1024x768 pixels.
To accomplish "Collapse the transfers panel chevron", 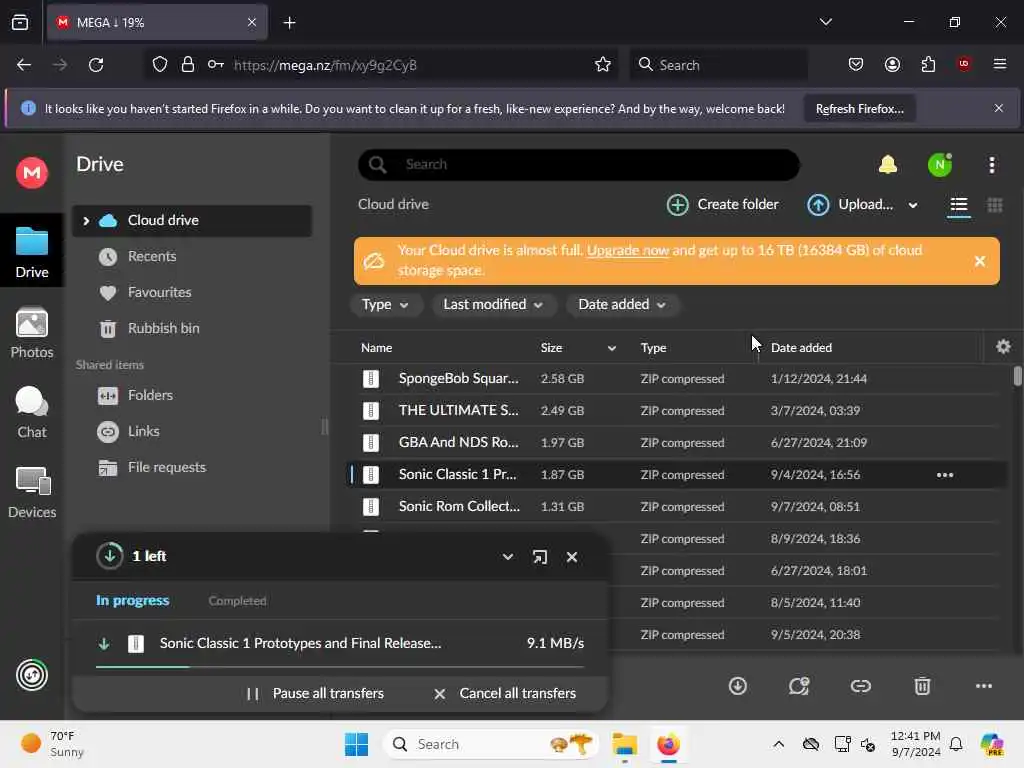I will coord(507,556).
